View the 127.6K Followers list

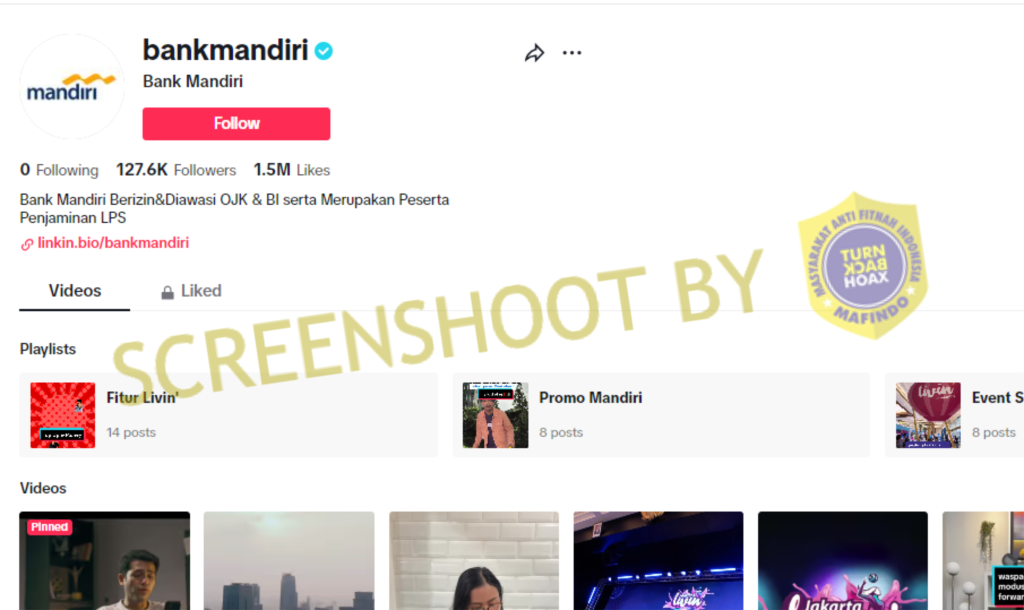coord(176,170)
